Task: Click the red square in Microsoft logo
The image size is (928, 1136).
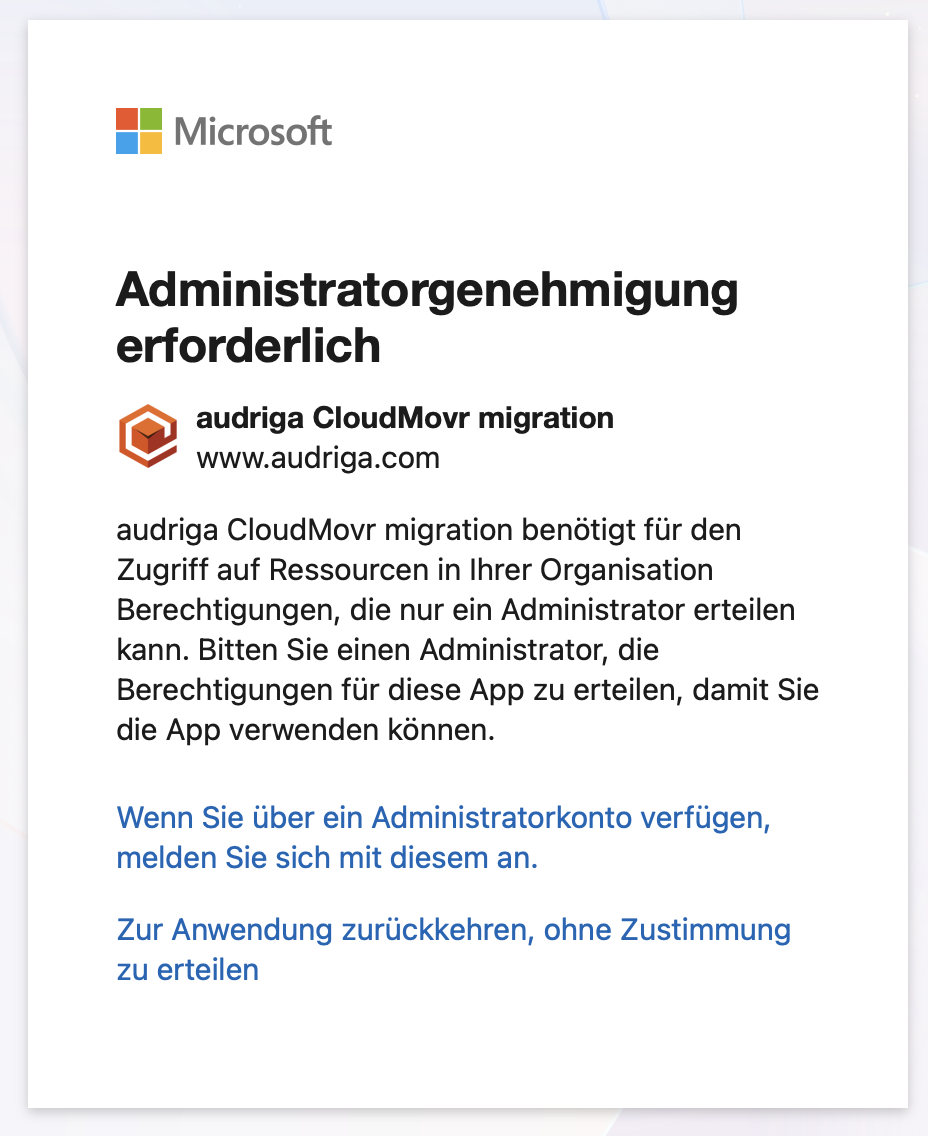Action: (x=127, y=119)
